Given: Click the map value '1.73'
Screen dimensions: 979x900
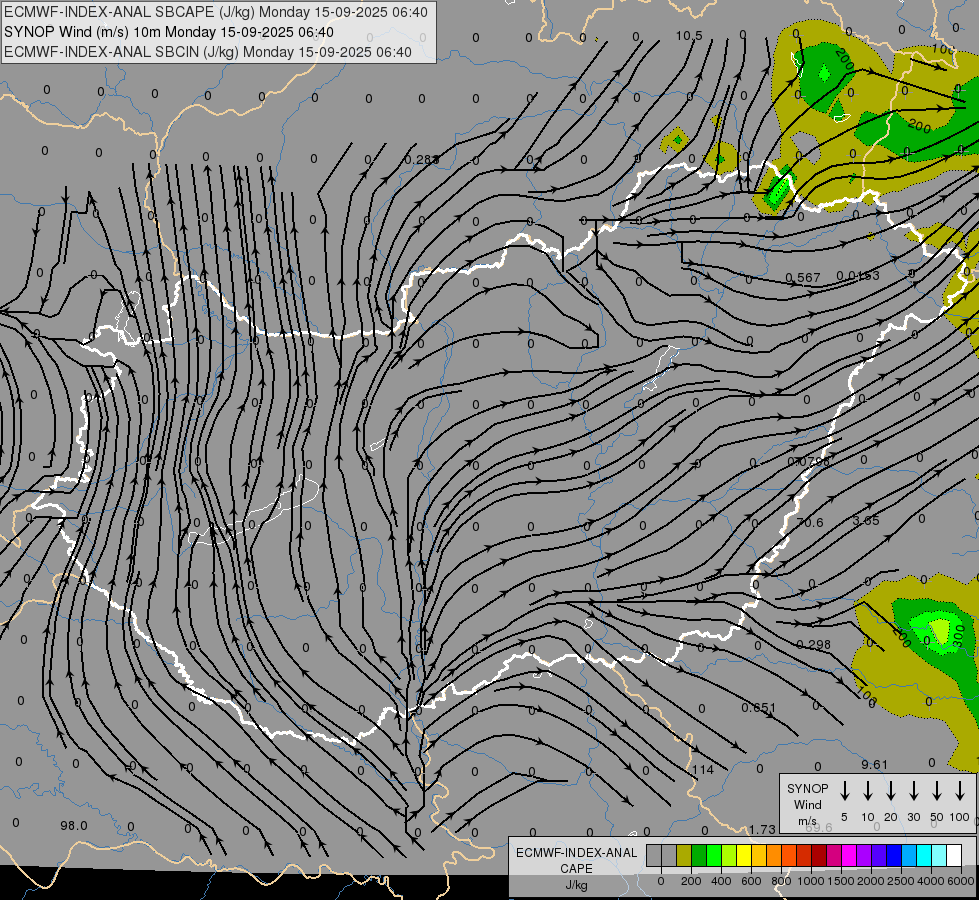Looking at the screenshot, I should (762, 829).
